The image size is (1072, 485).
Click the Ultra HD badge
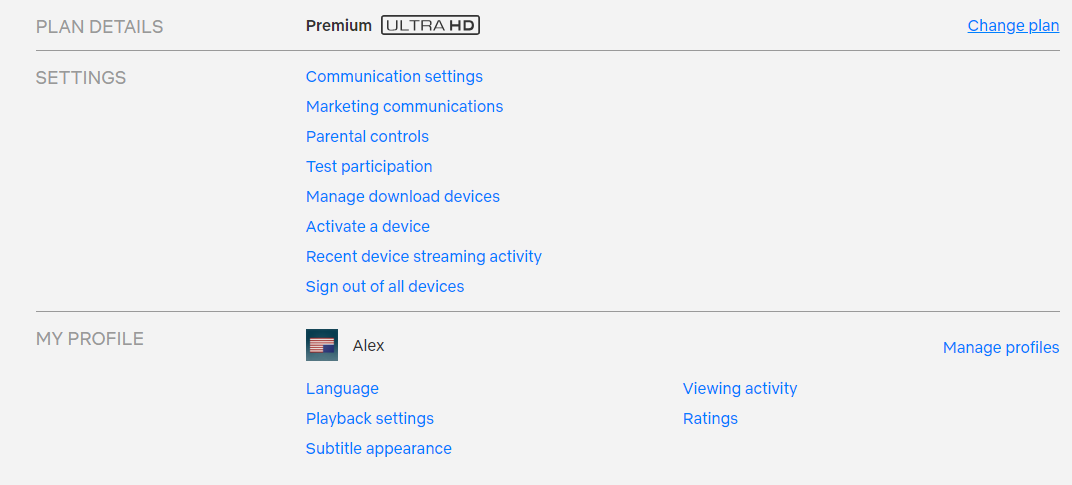point(430,26)
